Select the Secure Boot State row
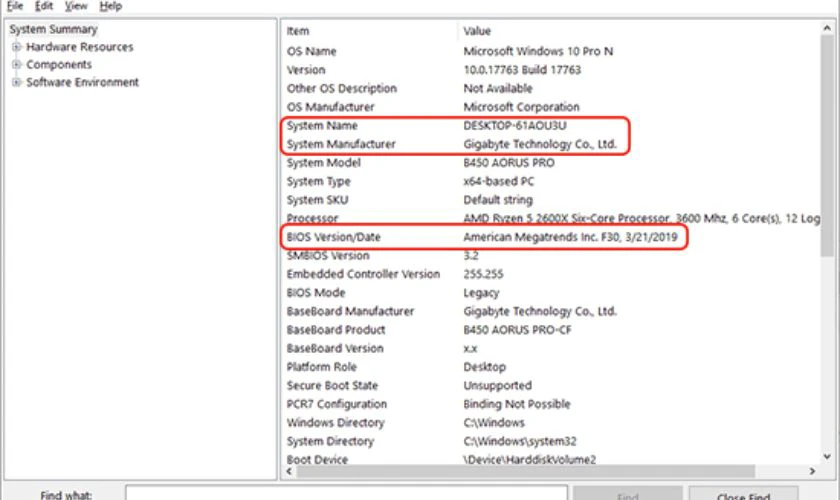The height and width of the screenshot is (500, 840). [551, 386]
